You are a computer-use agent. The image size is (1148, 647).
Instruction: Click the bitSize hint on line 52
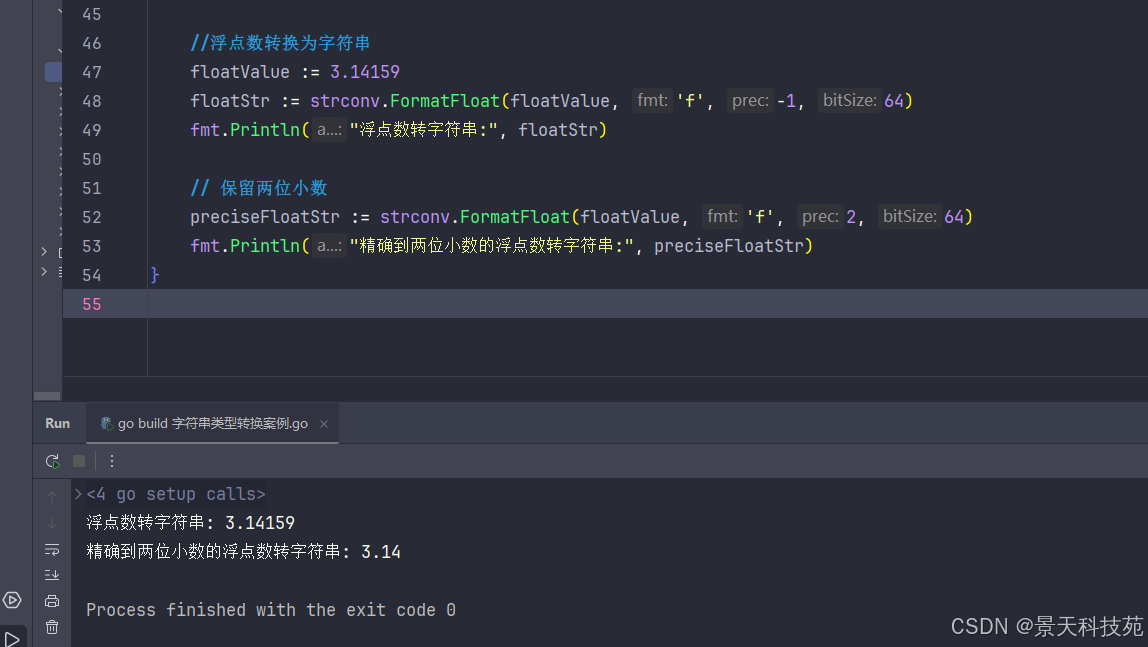click(x=909, y=217)
